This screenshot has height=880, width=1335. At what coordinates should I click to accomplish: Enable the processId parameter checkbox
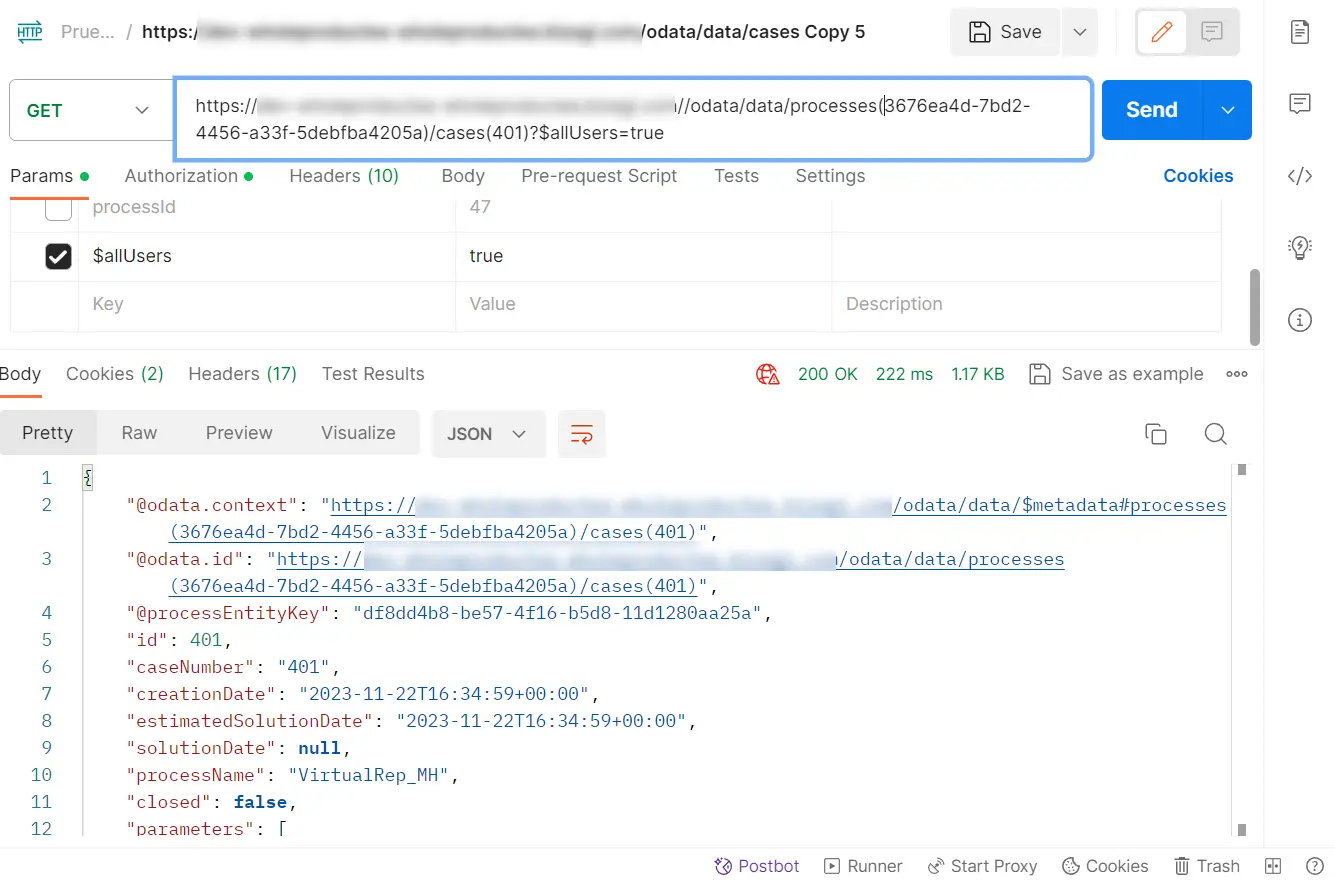[58, 209]
